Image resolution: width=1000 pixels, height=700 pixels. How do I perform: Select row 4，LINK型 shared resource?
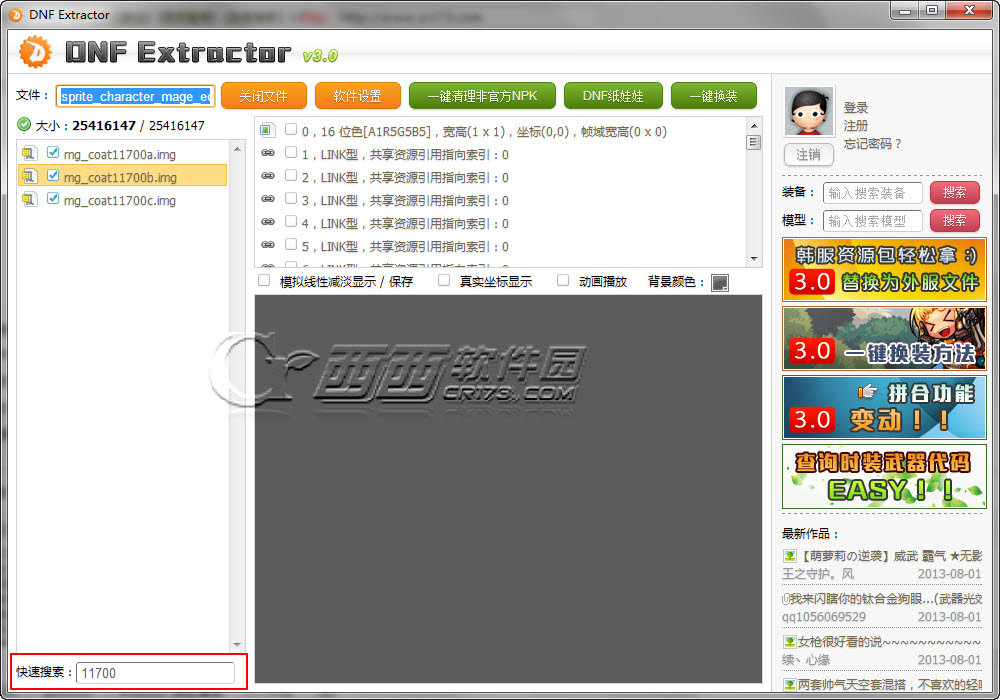pyautogui.click(x=405, y=223)
